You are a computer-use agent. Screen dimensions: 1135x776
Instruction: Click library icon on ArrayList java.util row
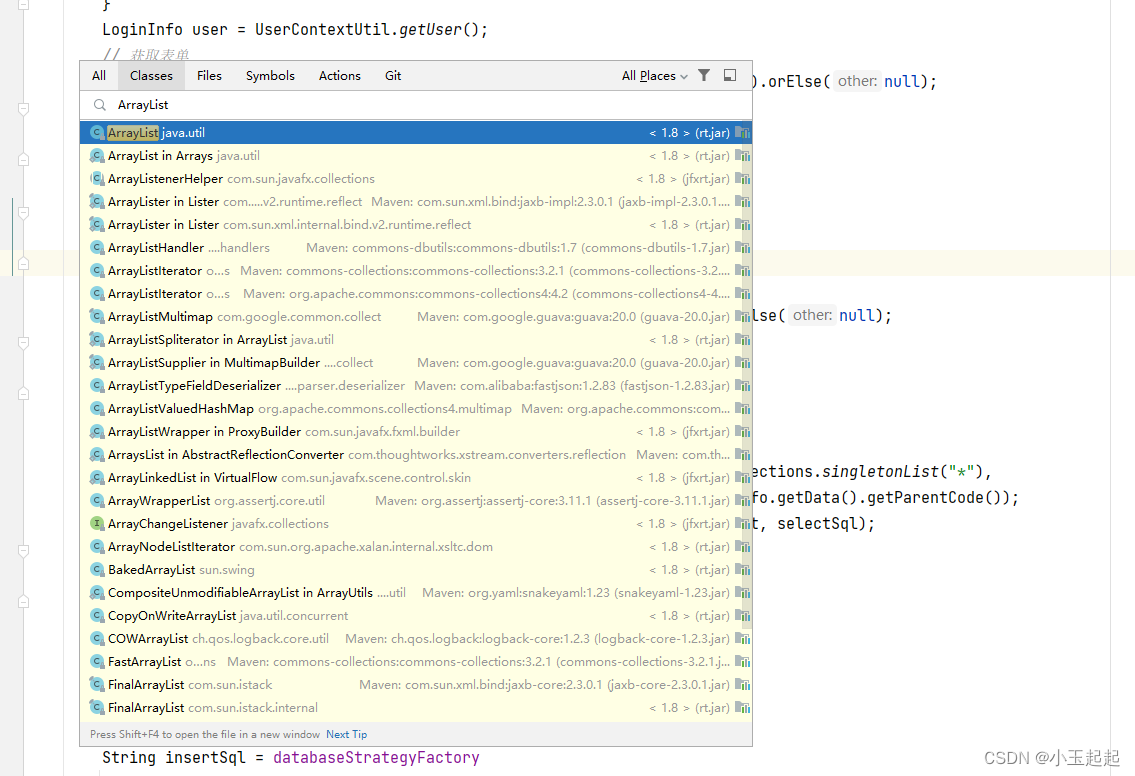click(x=743, y=132)
